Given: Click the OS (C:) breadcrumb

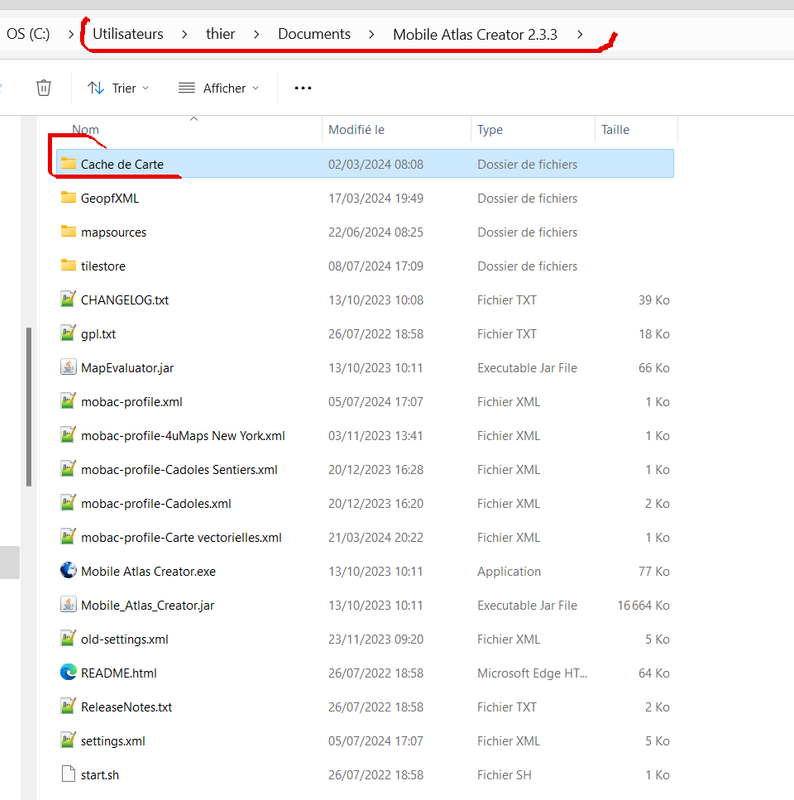Looking at the screenshot, I should (x=28, y=34).
